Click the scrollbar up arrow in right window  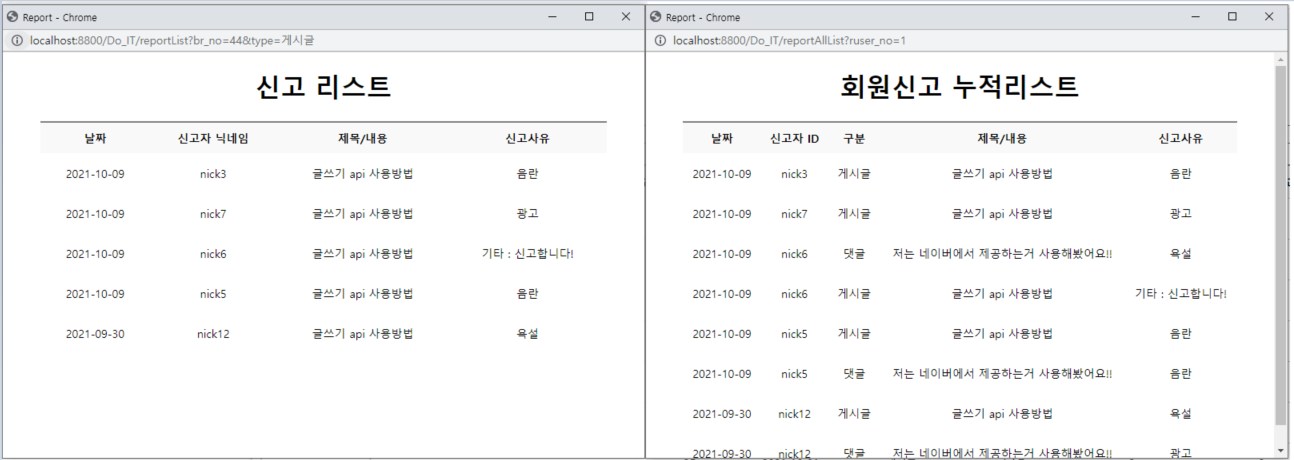click(x=1281, y=60)
